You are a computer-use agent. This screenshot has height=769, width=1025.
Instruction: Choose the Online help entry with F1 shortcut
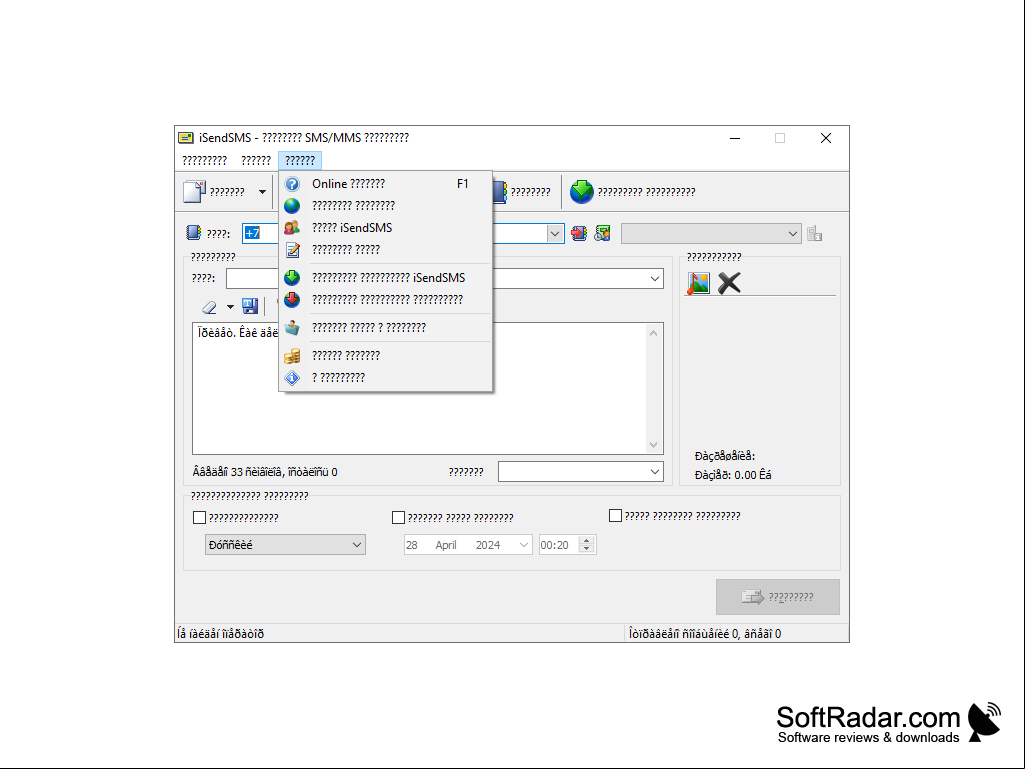pos(386,184)
